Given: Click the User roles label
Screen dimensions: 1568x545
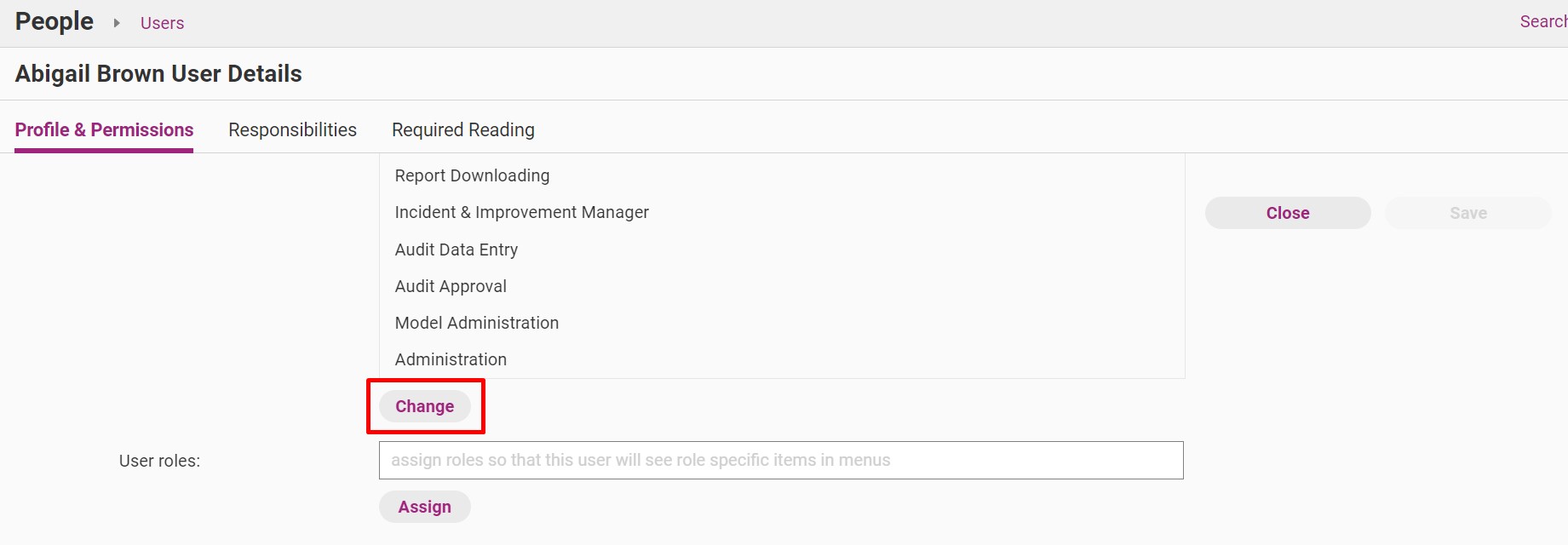Looking at the screenshot, I should [x=159, y=461].
